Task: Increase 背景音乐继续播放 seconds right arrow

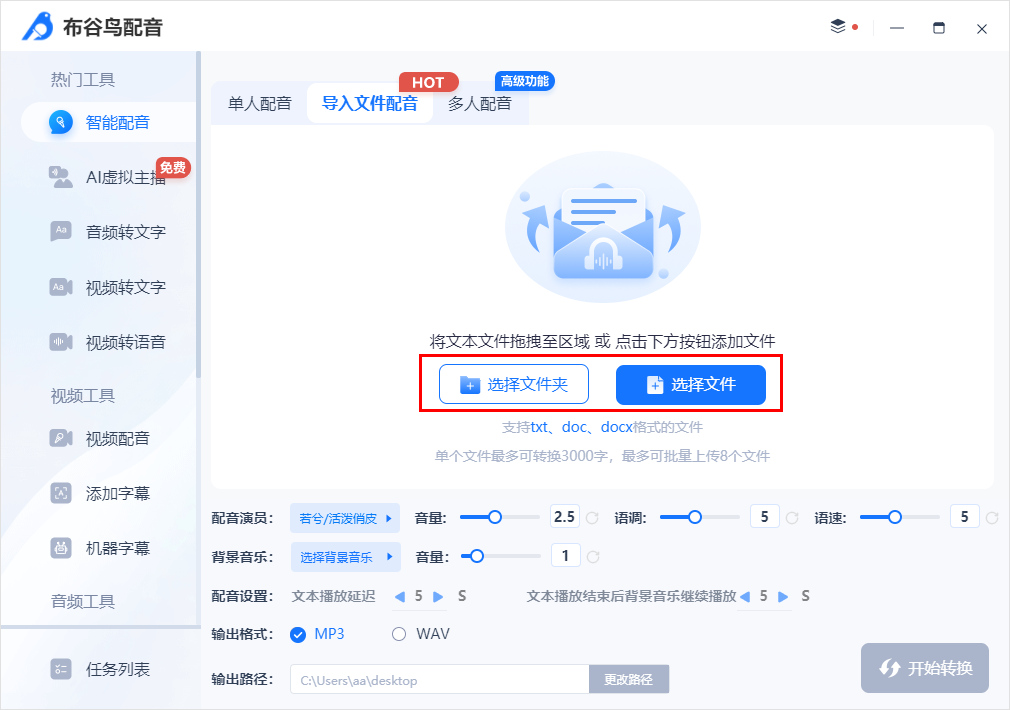Action: [x=783, y=597]
